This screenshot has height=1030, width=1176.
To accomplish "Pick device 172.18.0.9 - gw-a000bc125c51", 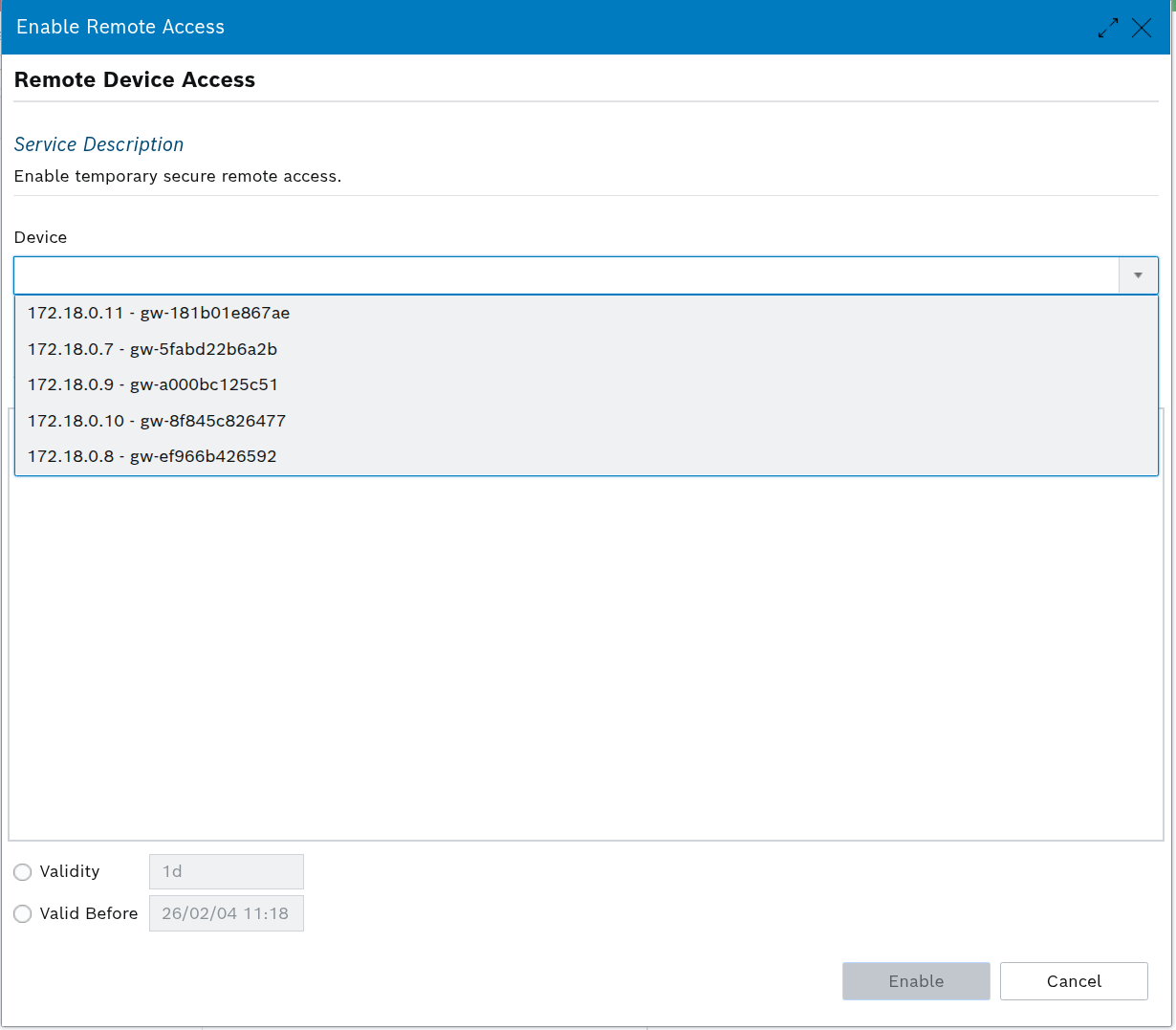I will pyautogui.click(x=586, y=384).
